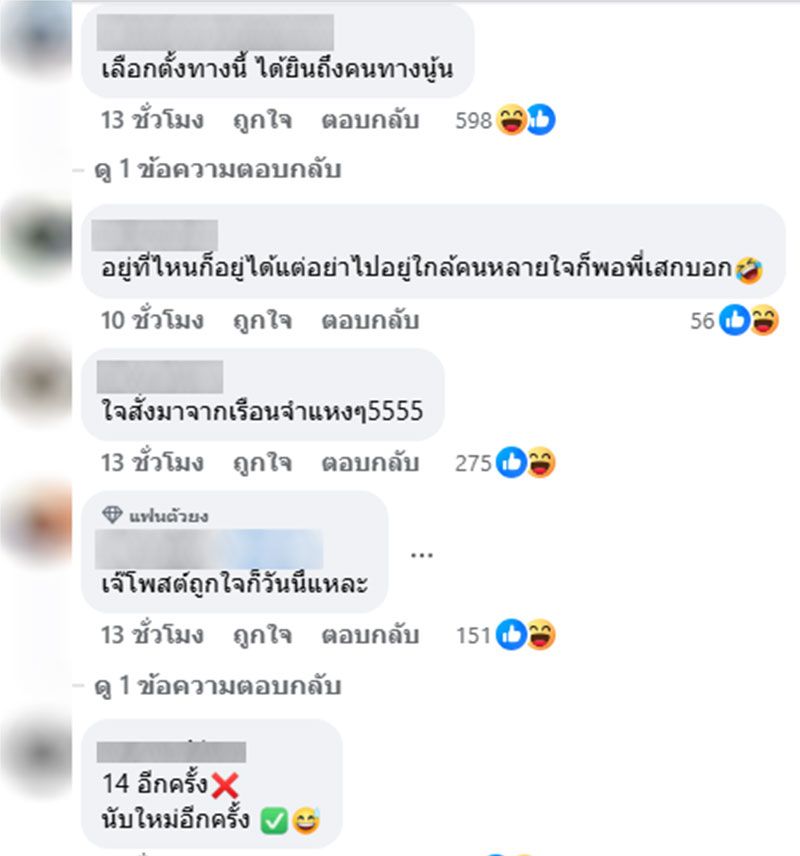Screen dimensions: 800x856
Task: Click the top fan diamond badge icon
Action: pyautogui.click(x=112, y=515)
